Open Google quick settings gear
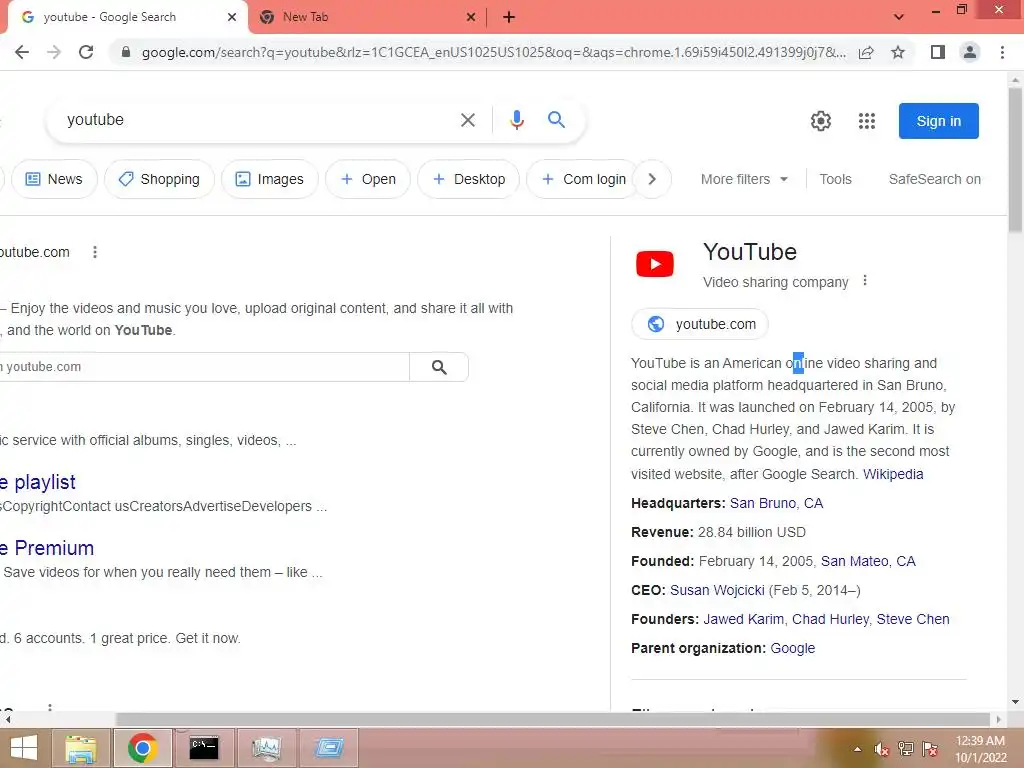The height and width of the screenshot is (768, 1024). tap(821, 121)
